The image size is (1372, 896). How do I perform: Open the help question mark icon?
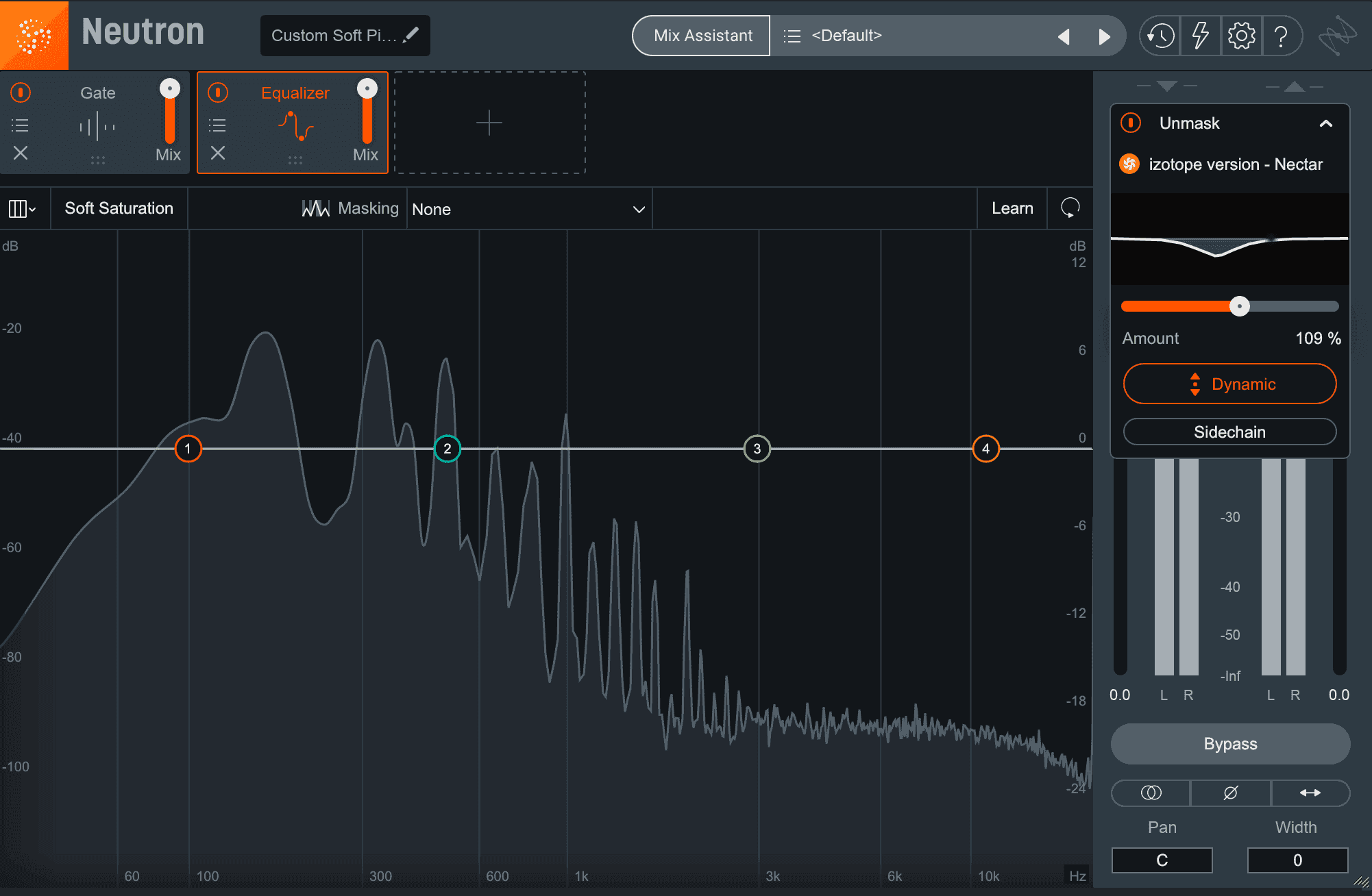(1281, 36)
